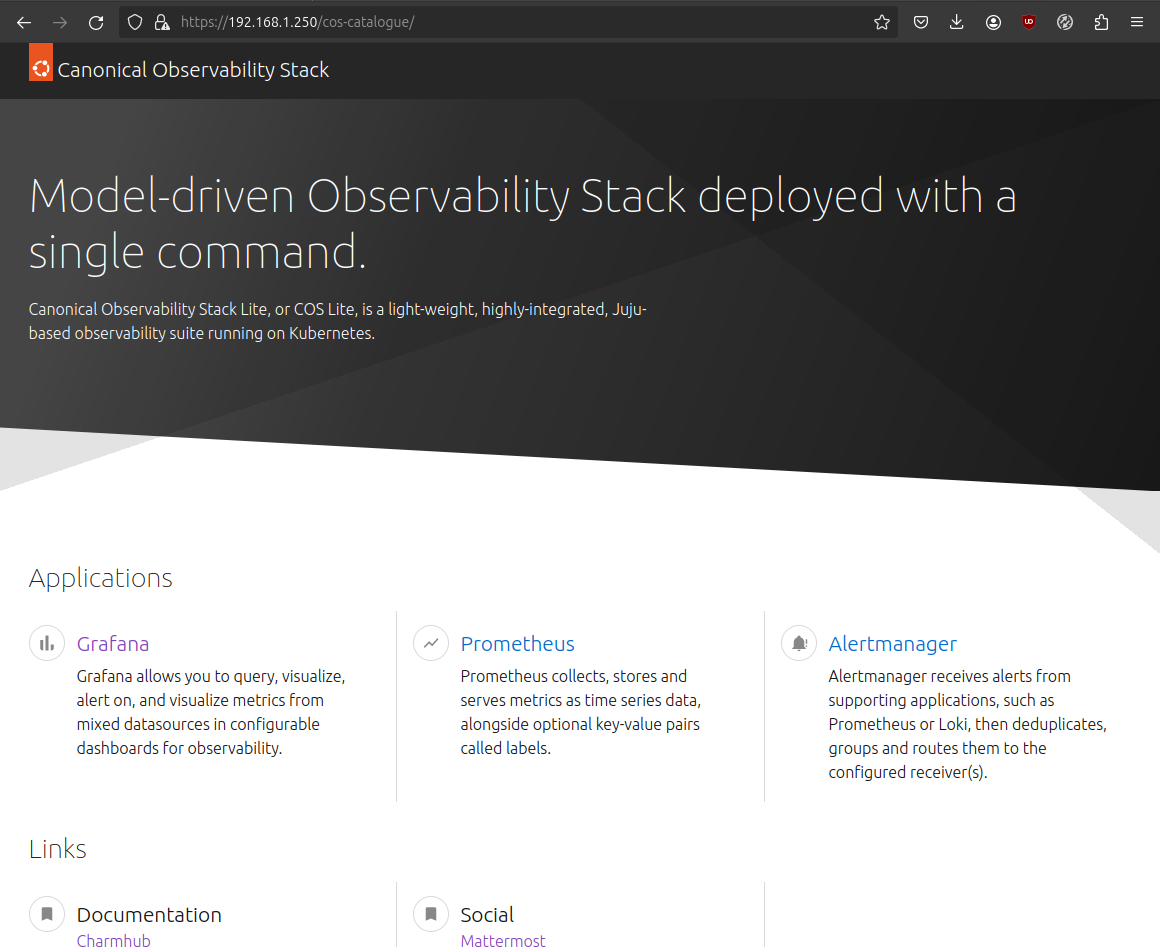This screenshot has width=1160, height=947.
Task: Click the browser back arrow
Action: [24, 22]
